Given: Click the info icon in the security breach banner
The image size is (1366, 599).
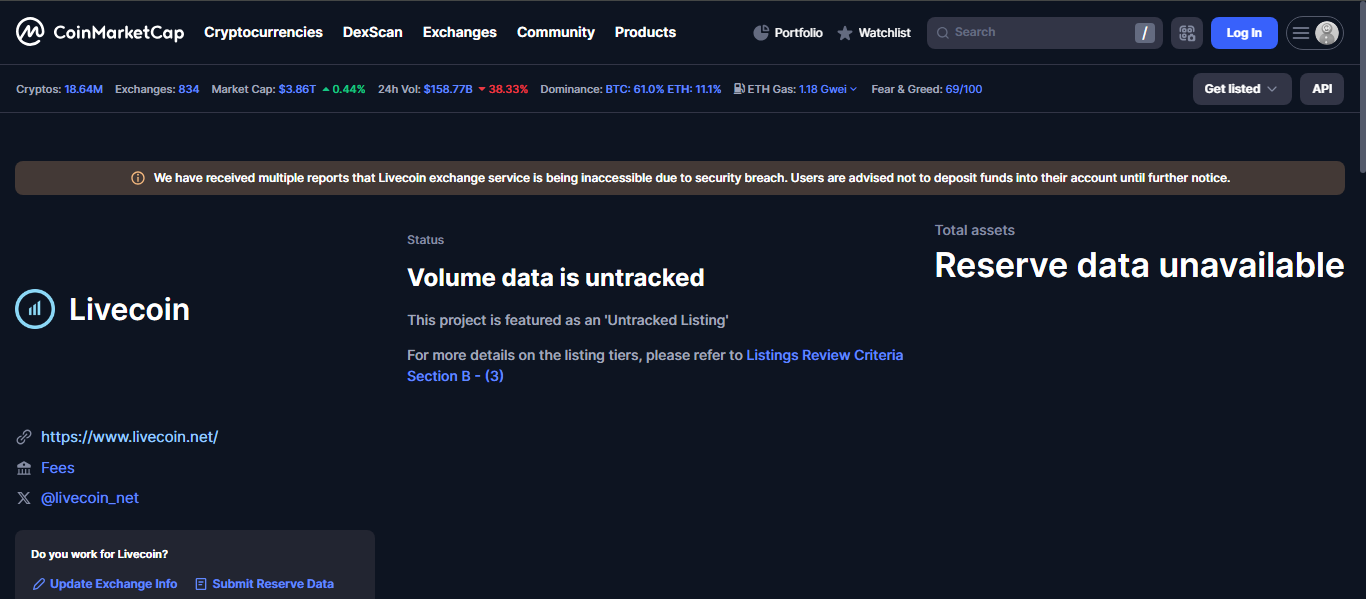Looking at the screenshot, I should pyautogui.click(x=138, y=178).
